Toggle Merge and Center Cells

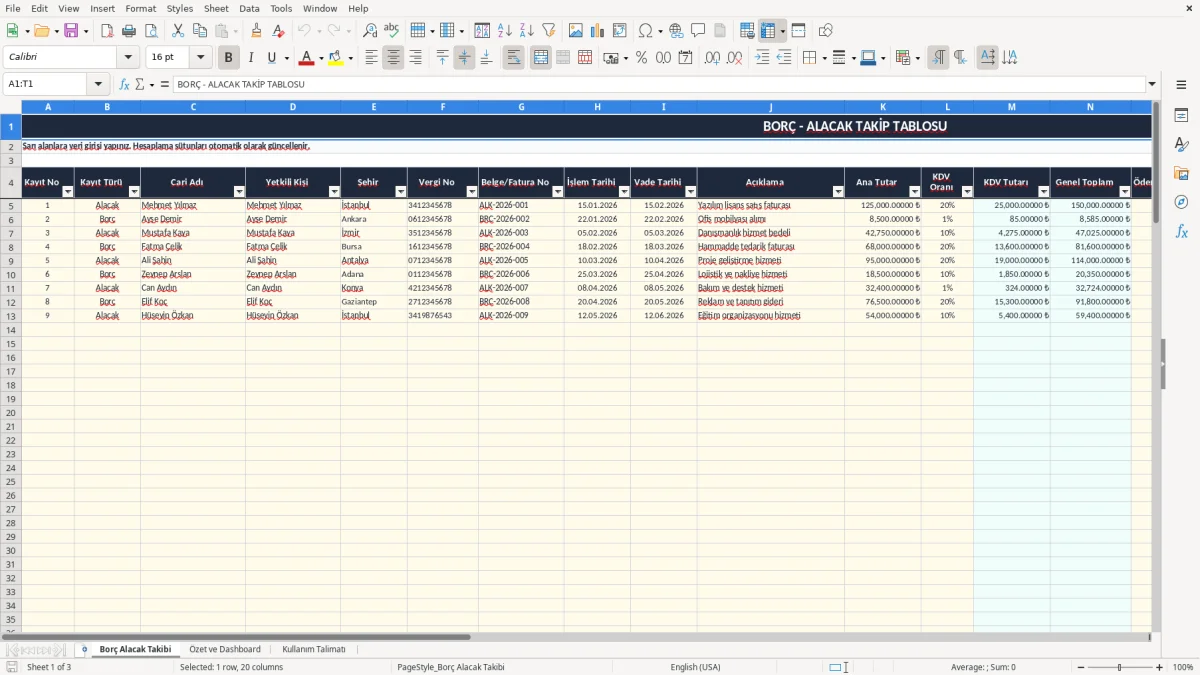[541, 58]
